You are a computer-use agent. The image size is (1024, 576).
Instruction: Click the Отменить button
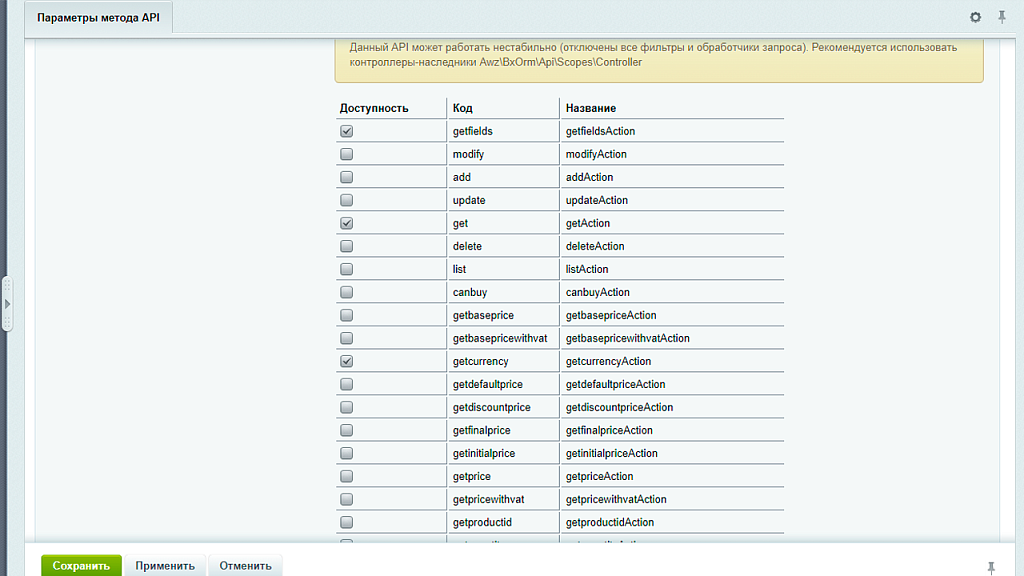tap(245, 565)
